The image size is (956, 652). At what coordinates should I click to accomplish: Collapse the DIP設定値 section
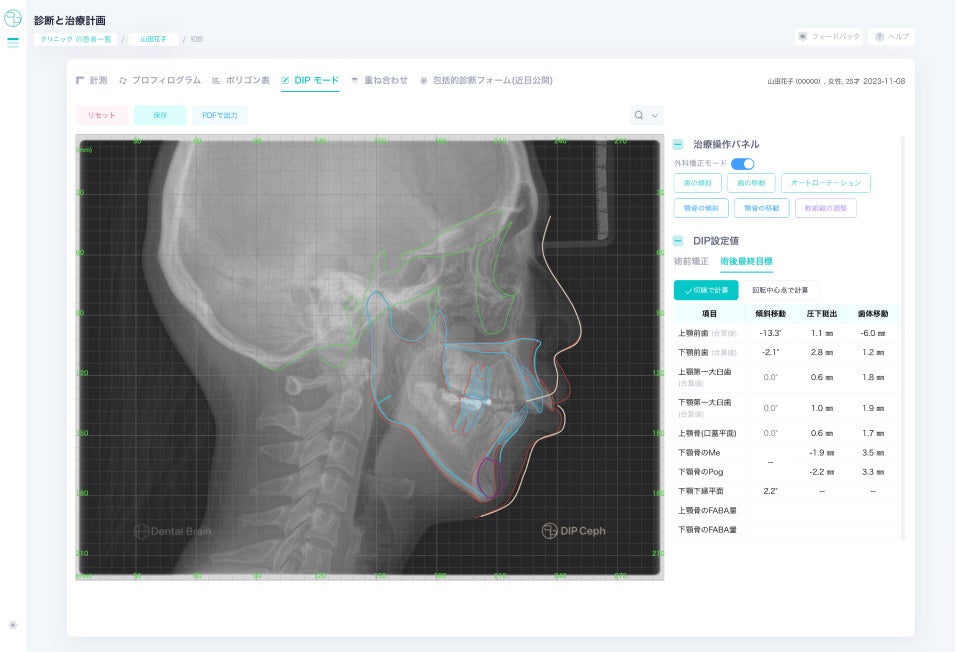[678, 241]
